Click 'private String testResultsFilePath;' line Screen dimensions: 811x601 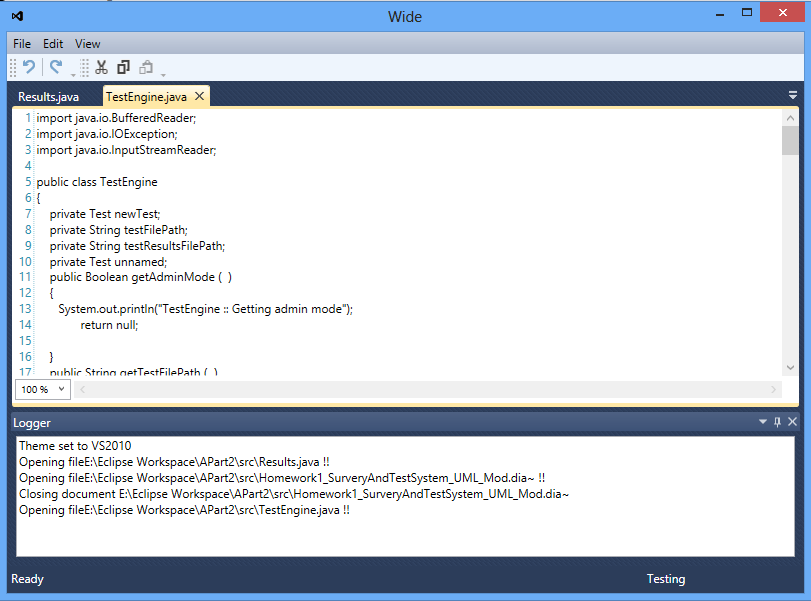pos(137,246)
